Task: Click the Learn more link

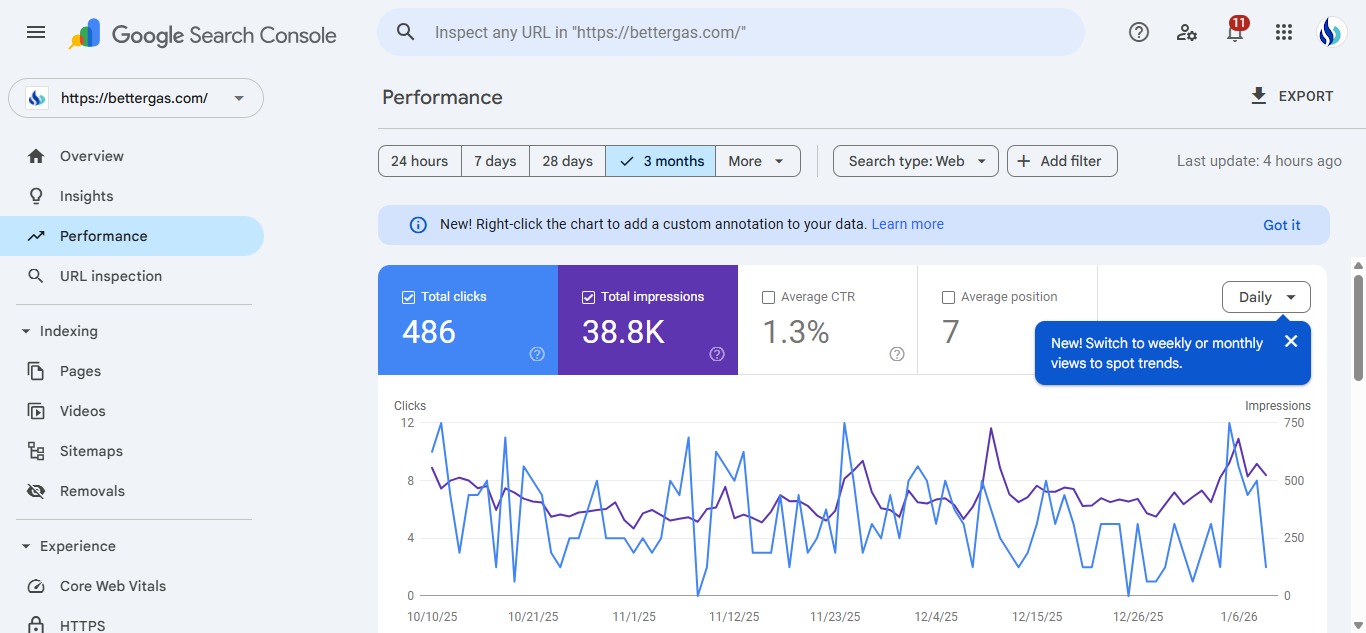Action: pyautogui.click(x=907, y=224)
